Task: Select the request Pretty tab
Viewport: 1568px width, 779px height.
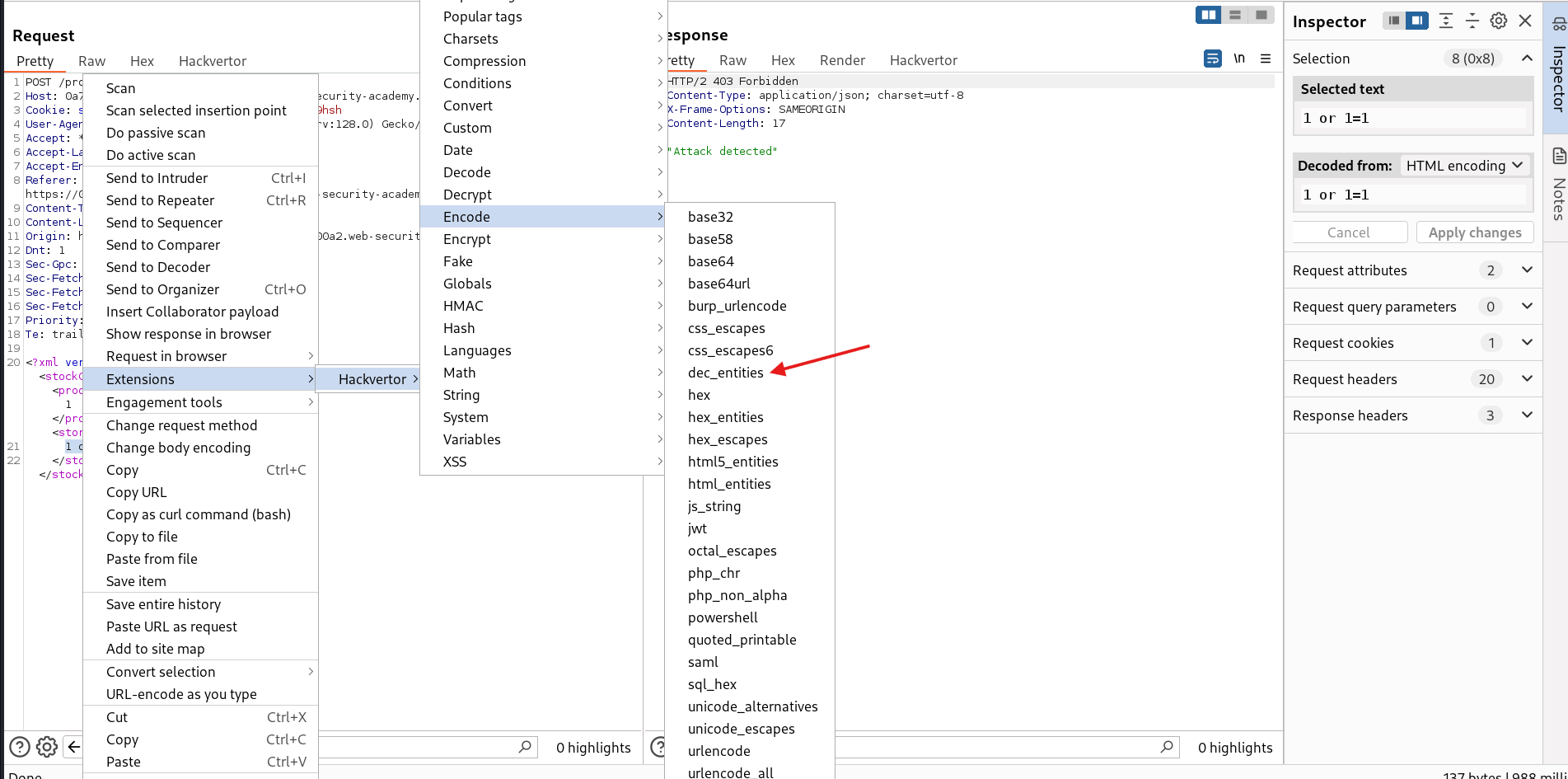Action: point(35,61)
